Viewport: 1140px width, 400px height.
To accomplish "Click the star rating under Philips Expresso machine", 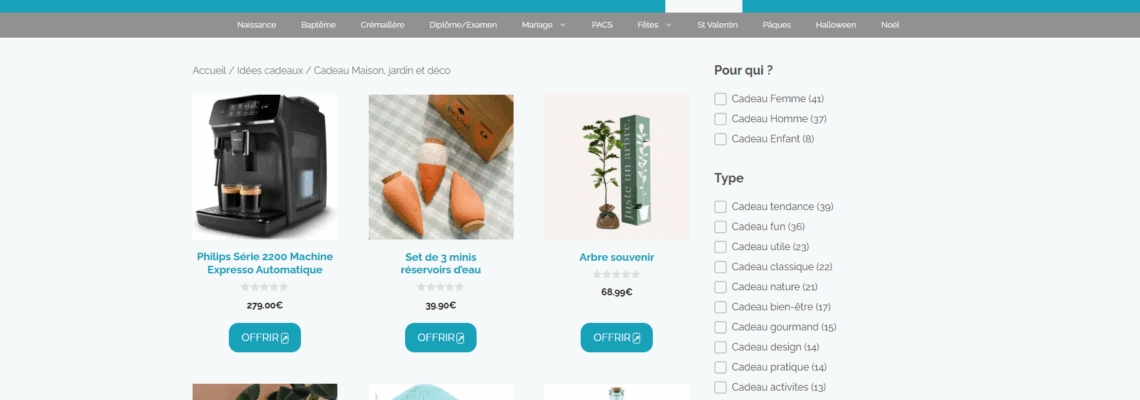I will point(265,287).
